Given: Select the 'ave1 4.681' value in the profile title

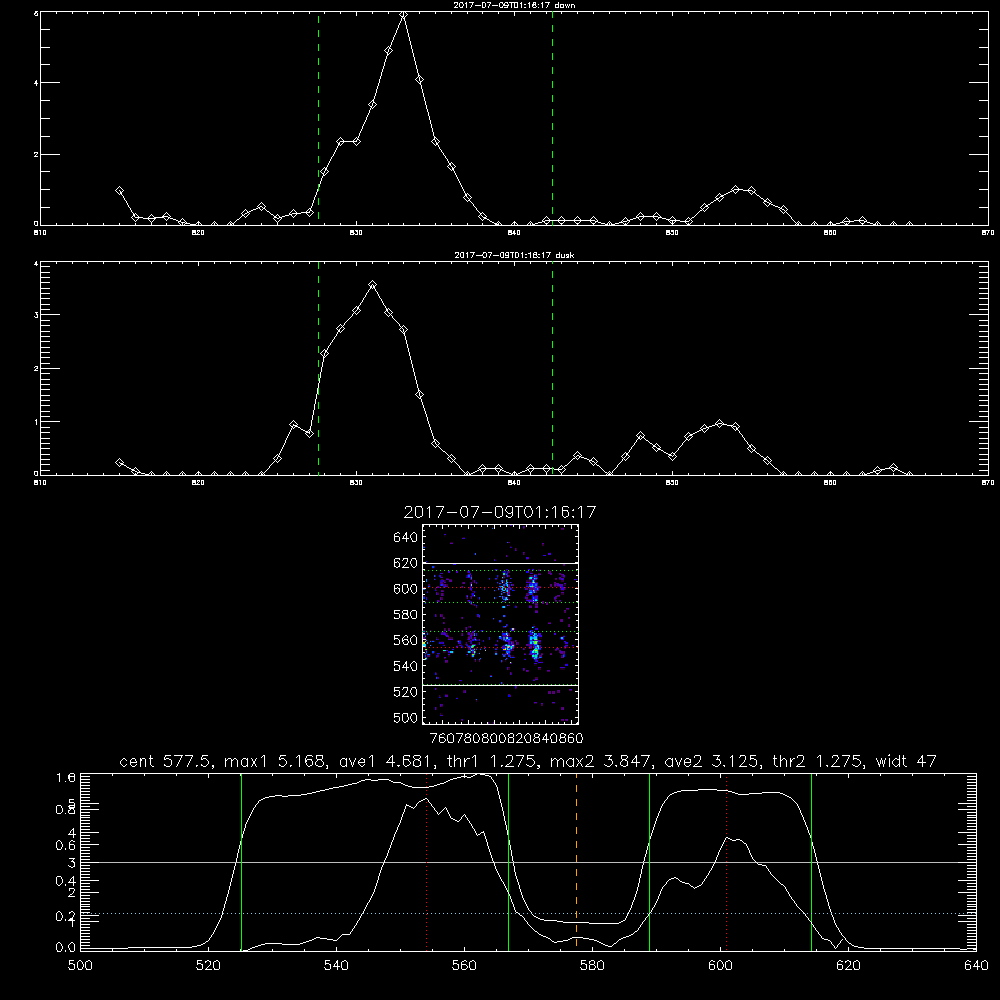Looking at the screenshot, I should click(x=387, y=761).
